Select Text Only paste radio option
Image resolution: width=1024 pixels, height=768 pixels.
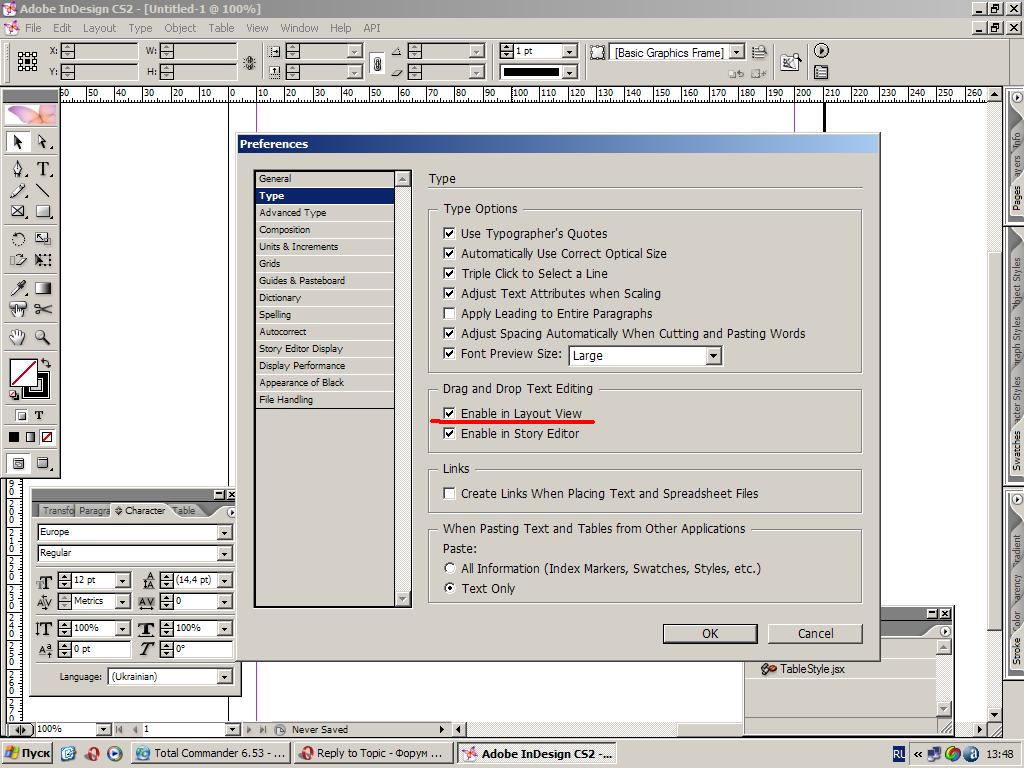(449, 588)
